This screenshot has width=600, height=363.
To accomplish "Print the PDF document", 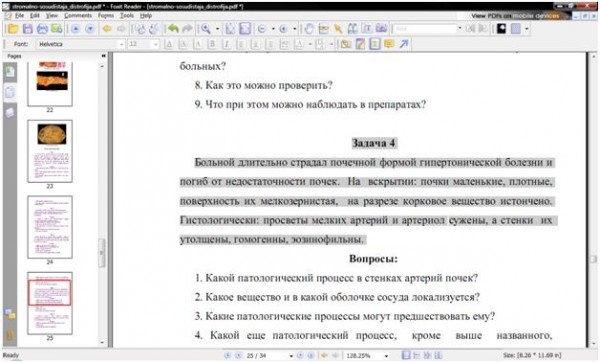I will tap(42, 29).
